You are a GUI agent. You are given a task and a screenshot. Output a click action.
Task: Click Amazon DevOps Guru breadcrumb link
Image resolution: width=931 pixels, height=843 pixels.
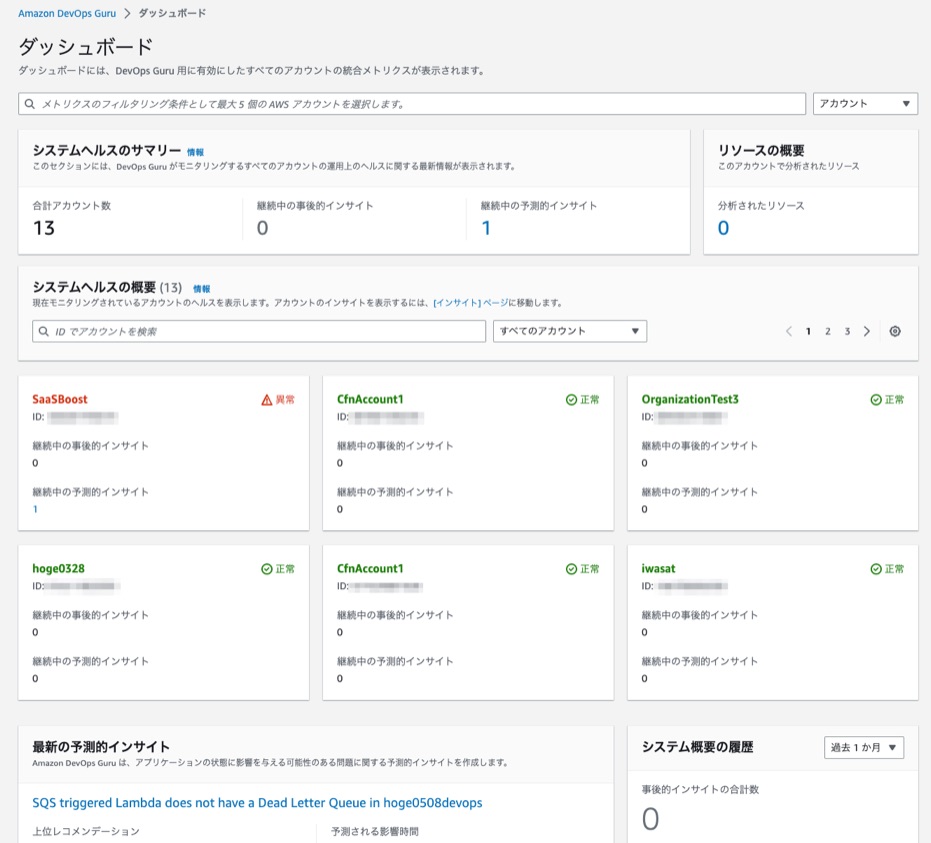67,13
